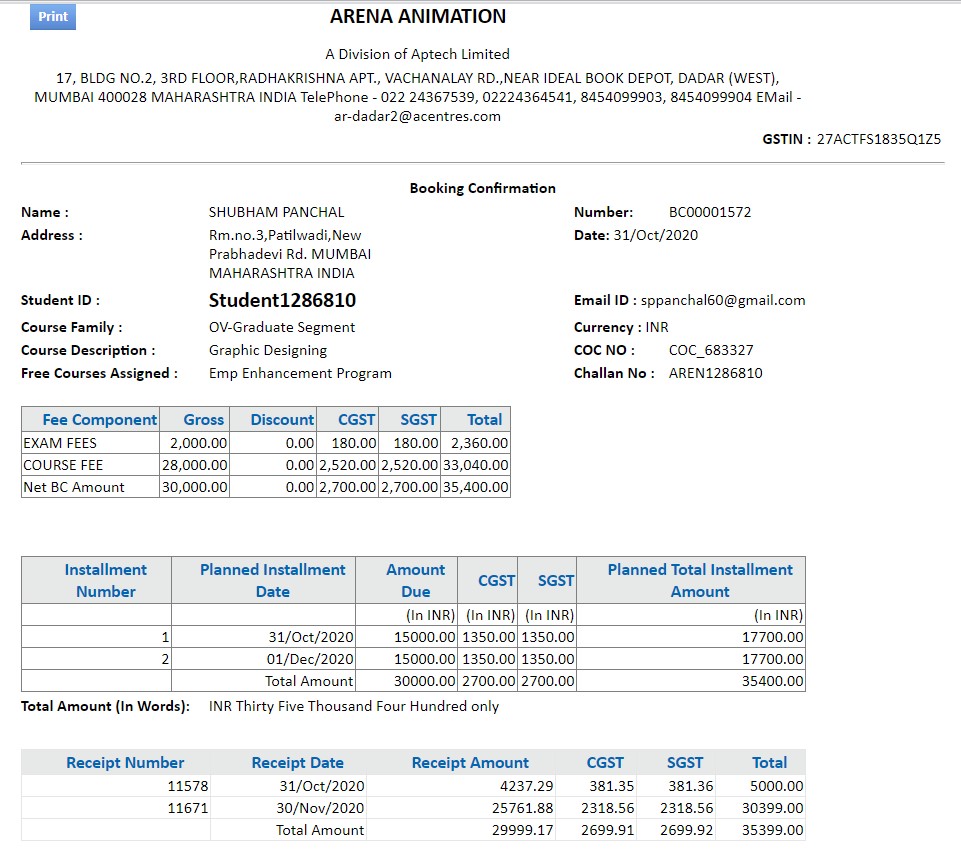Select the name SHUBHAM PANCHAL
Screen dimensions: 961x853
[276, 212]
